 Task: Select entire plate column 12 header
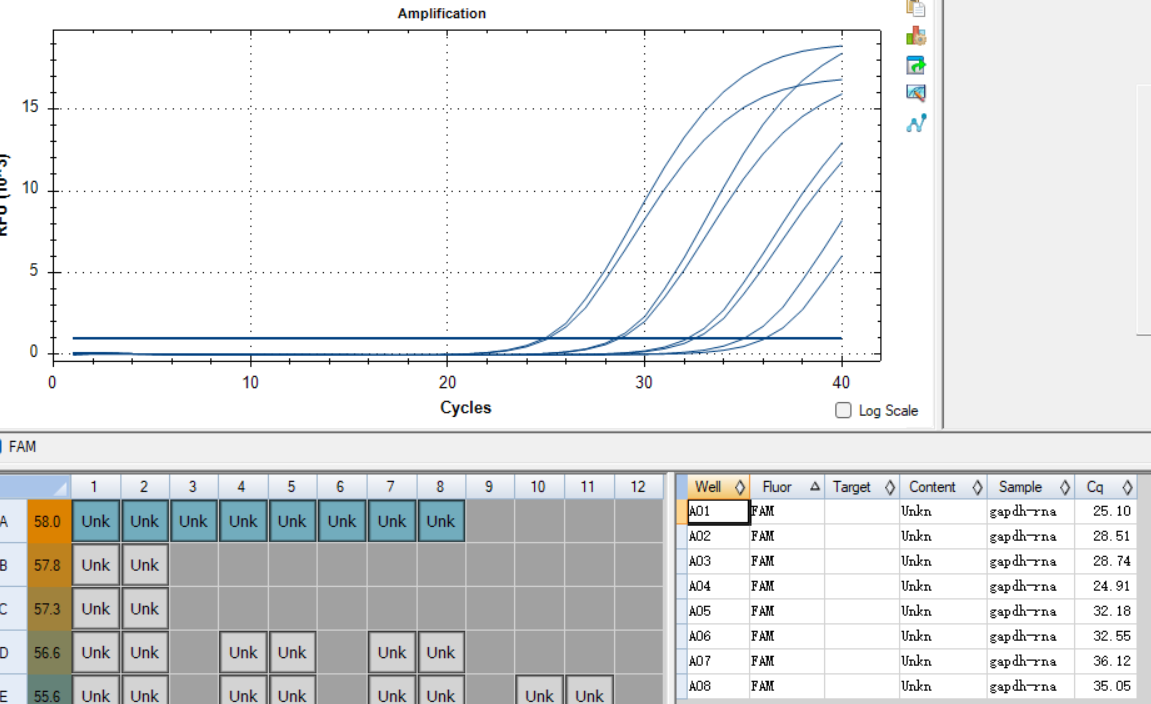(638, 487)
